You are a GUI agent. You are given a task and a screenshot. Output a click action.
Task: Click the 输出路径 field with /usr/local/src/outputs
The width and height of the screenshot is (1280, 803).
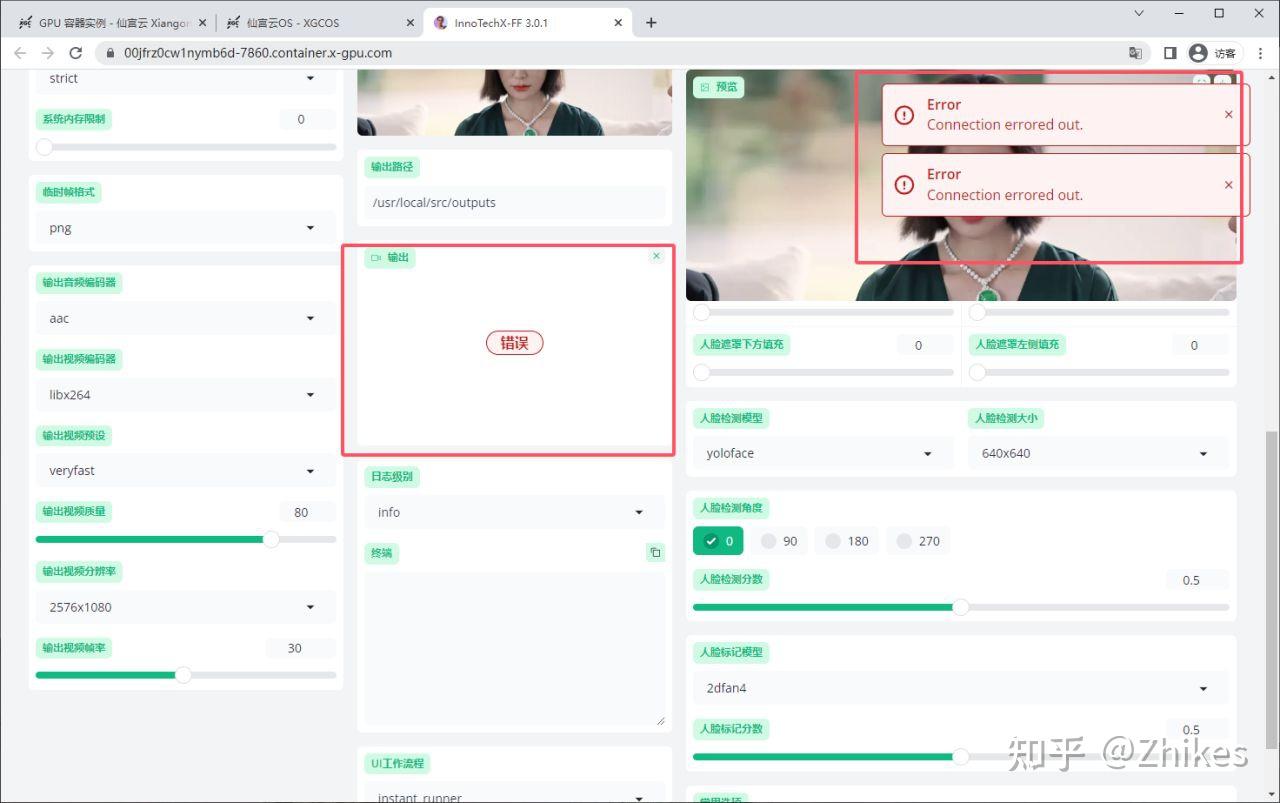pyautogui.click(x=514, y=202)
